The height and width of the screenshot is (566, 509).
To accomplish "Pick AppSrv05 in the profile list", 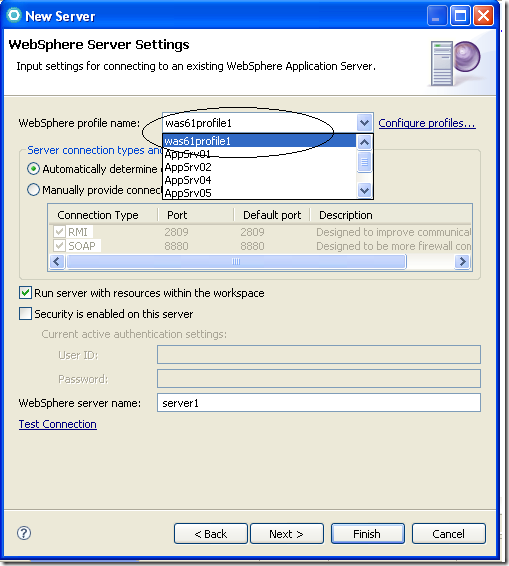I will (x=259, y=193).
